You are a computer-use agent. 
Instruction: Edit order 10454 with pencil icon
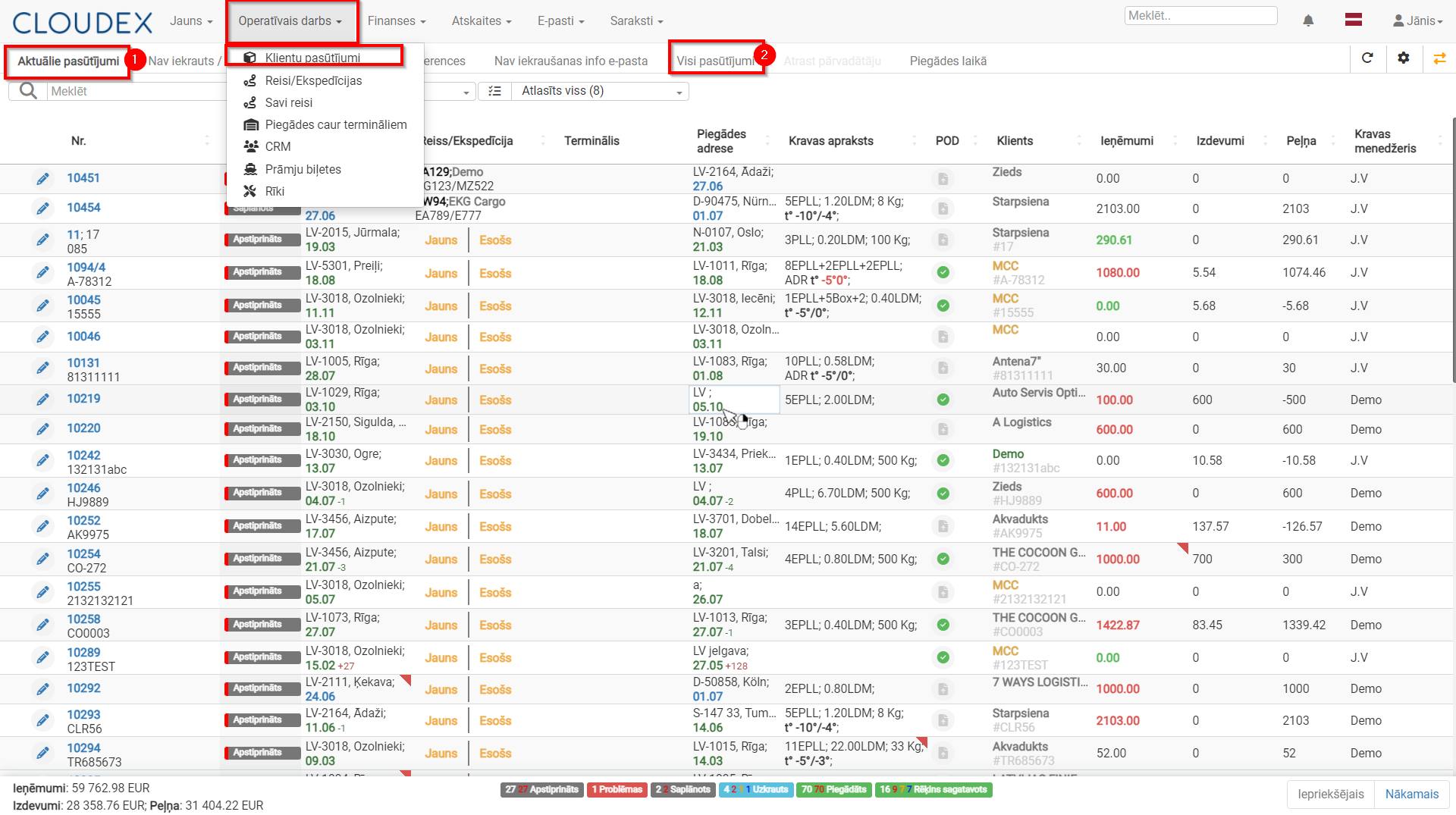tap(43, 208)
